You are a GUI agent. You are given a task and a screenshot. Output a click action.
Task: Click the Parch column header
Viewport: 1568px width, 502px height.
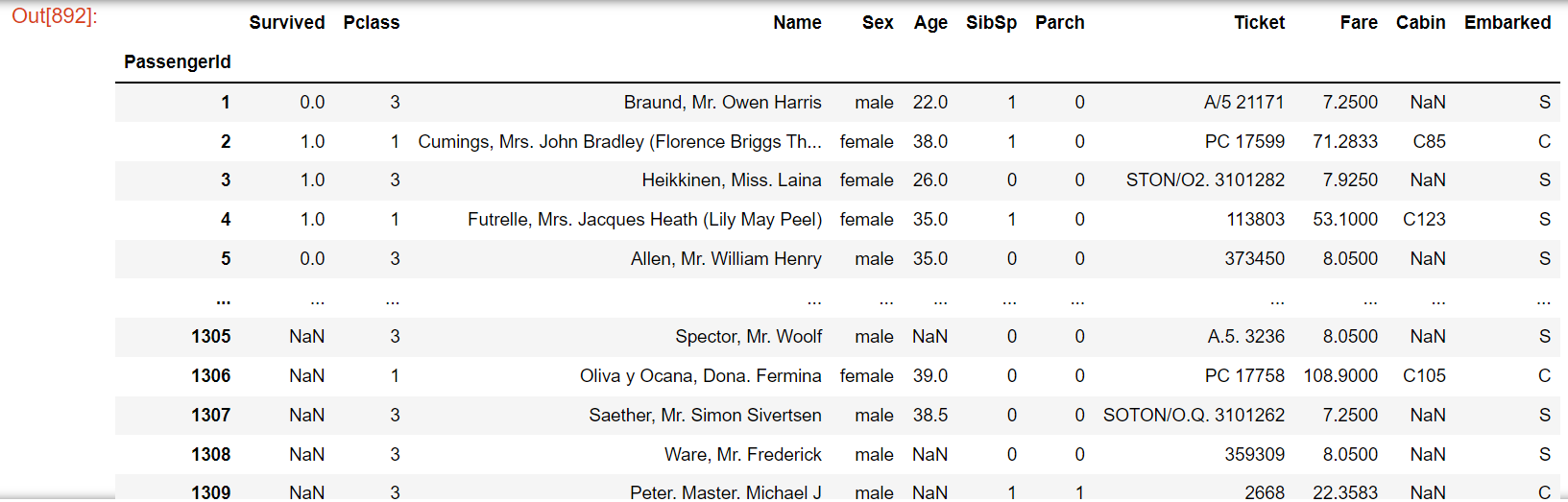click(1059, 23)
